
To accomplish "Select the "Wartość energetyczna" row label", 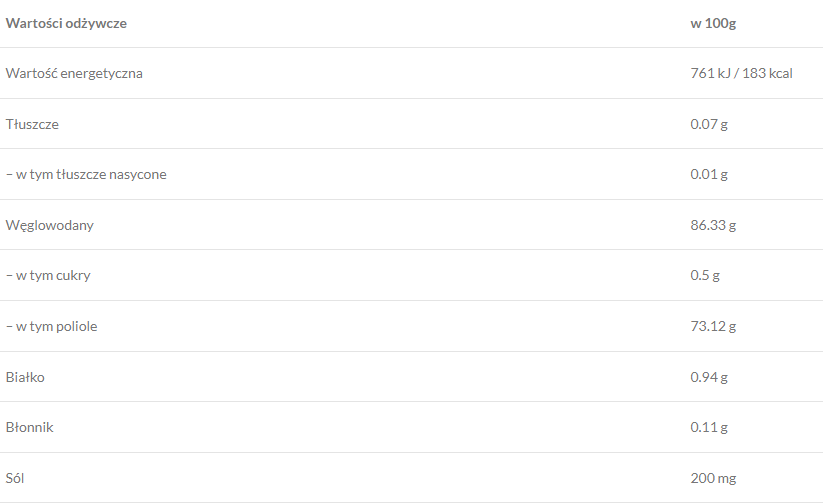I will click(74, 73).
